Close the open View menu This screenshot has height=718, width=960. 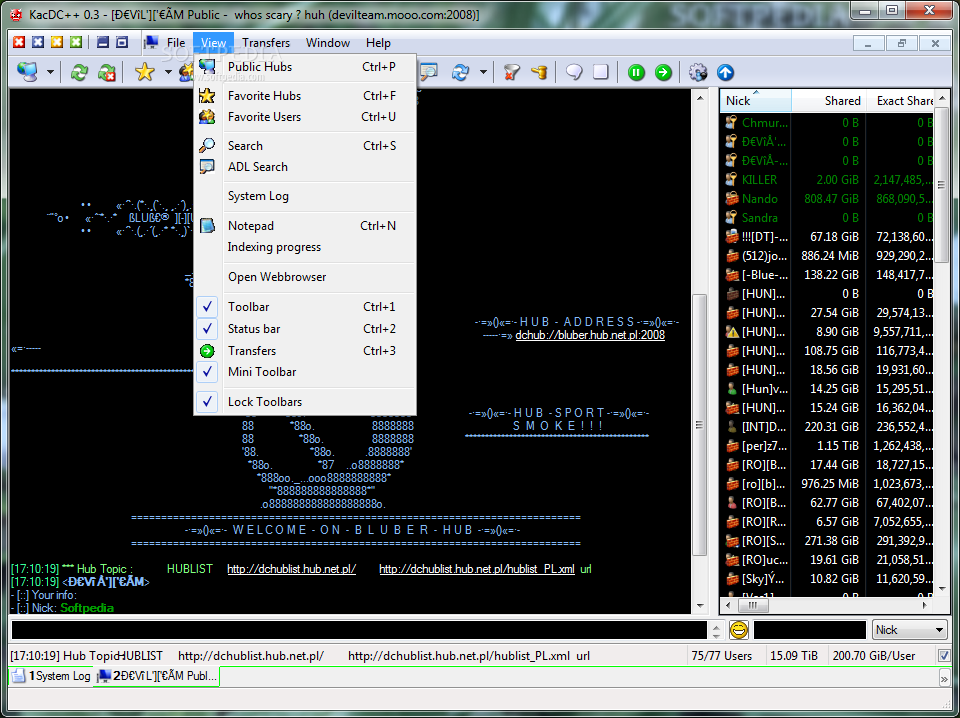point(213,43)
